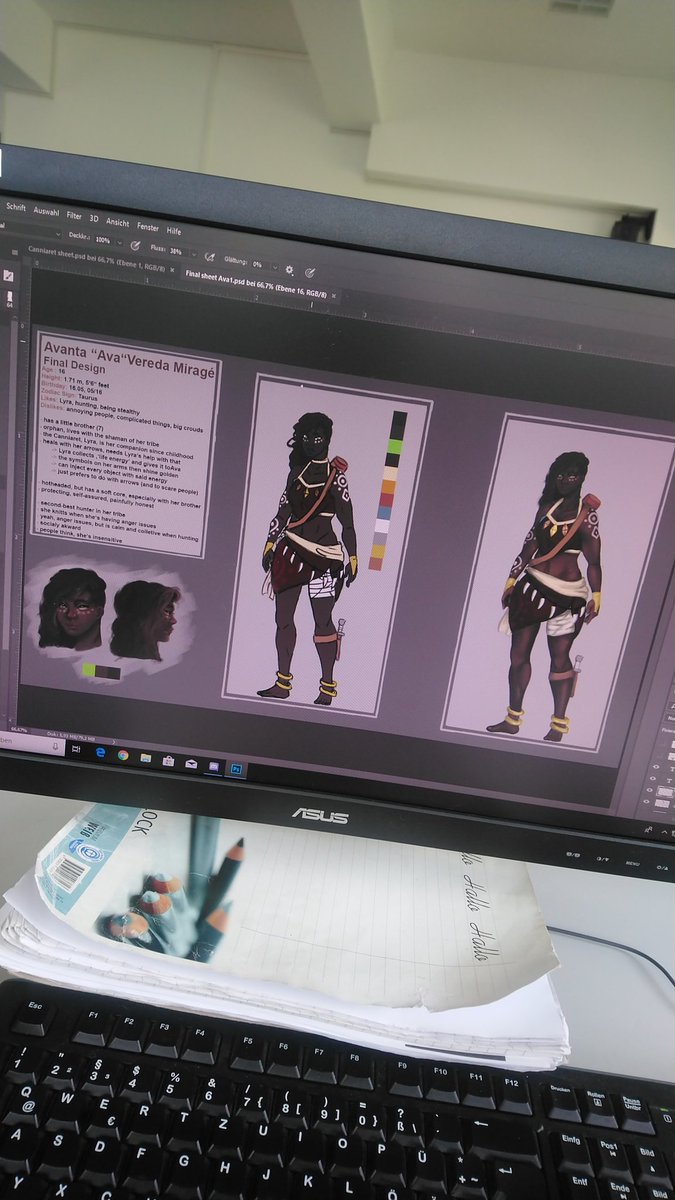This screenshot has height=1200, width=675.
Task: Show hidden system tray icons chevron
Action: 664,832
